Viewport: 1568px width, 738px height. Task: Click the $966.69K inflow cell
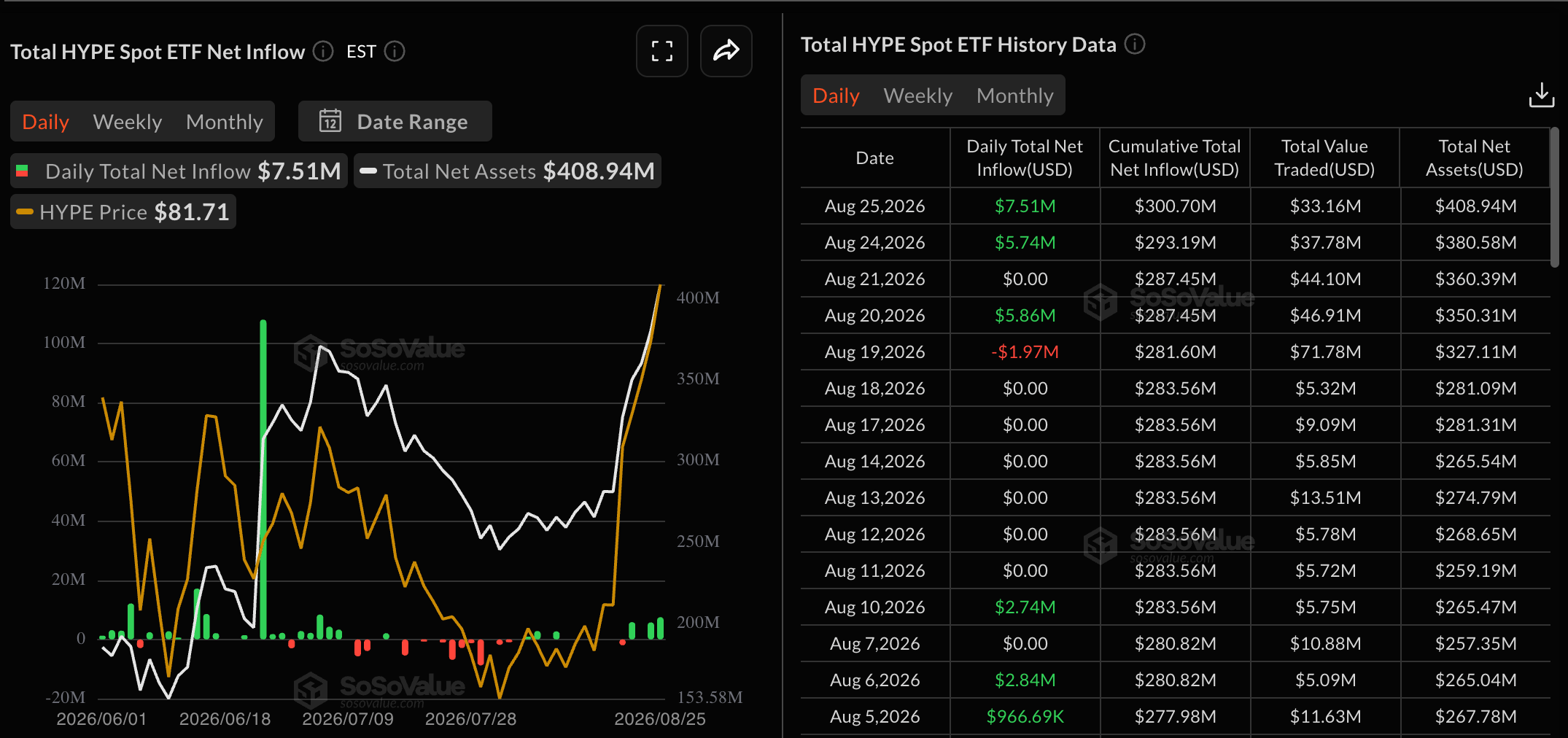[1025, 716]
